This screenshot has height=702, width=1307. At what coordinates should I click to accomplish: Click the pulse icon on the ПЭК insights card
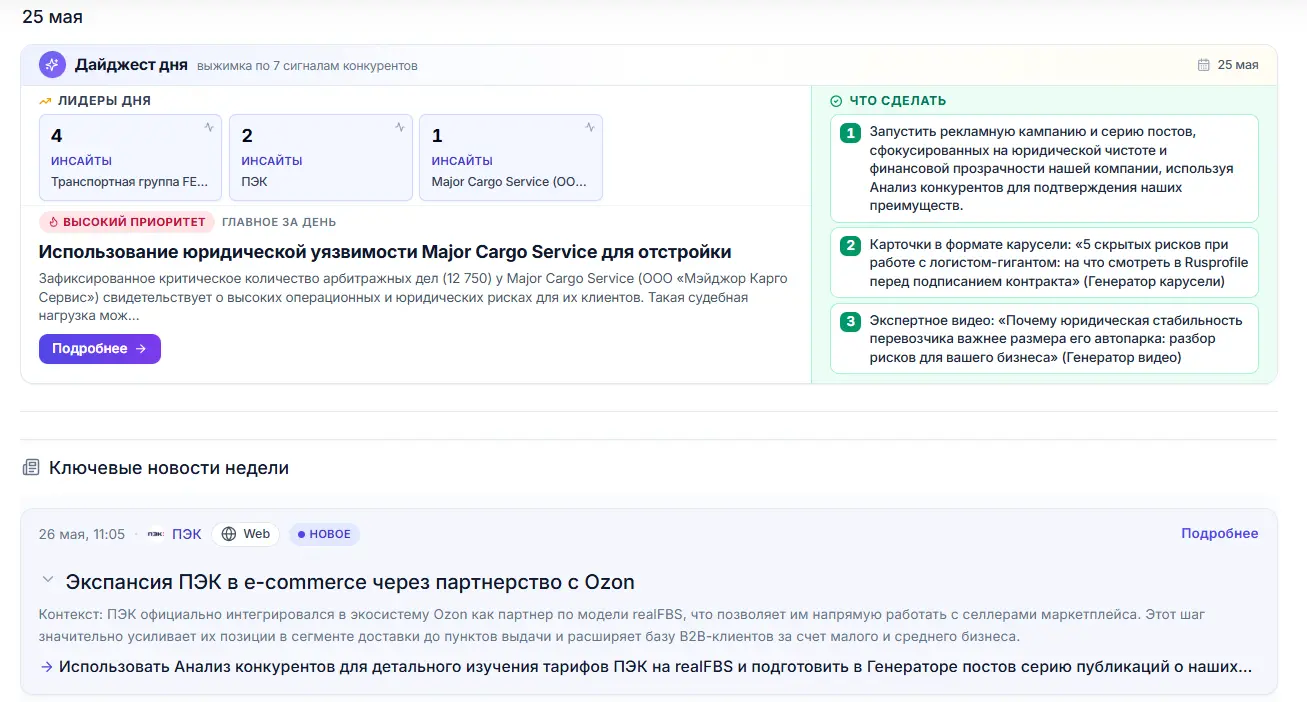(x=400, y=127)
